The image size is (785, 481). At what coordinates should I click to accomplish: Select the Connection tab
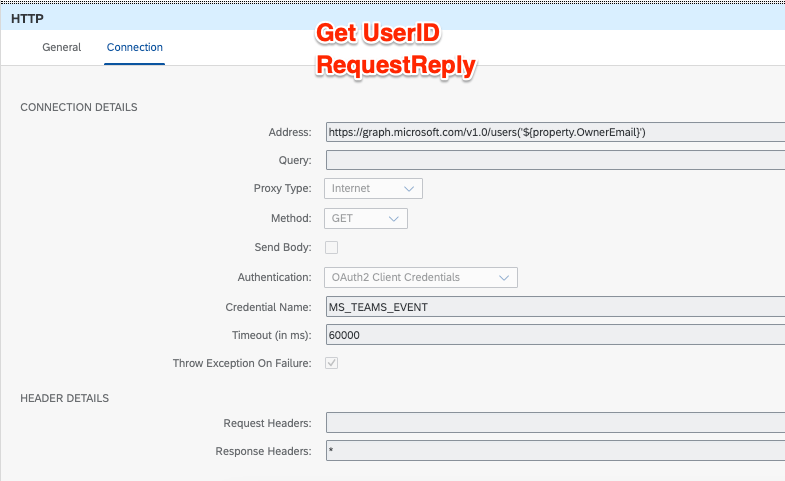[135, 47]
